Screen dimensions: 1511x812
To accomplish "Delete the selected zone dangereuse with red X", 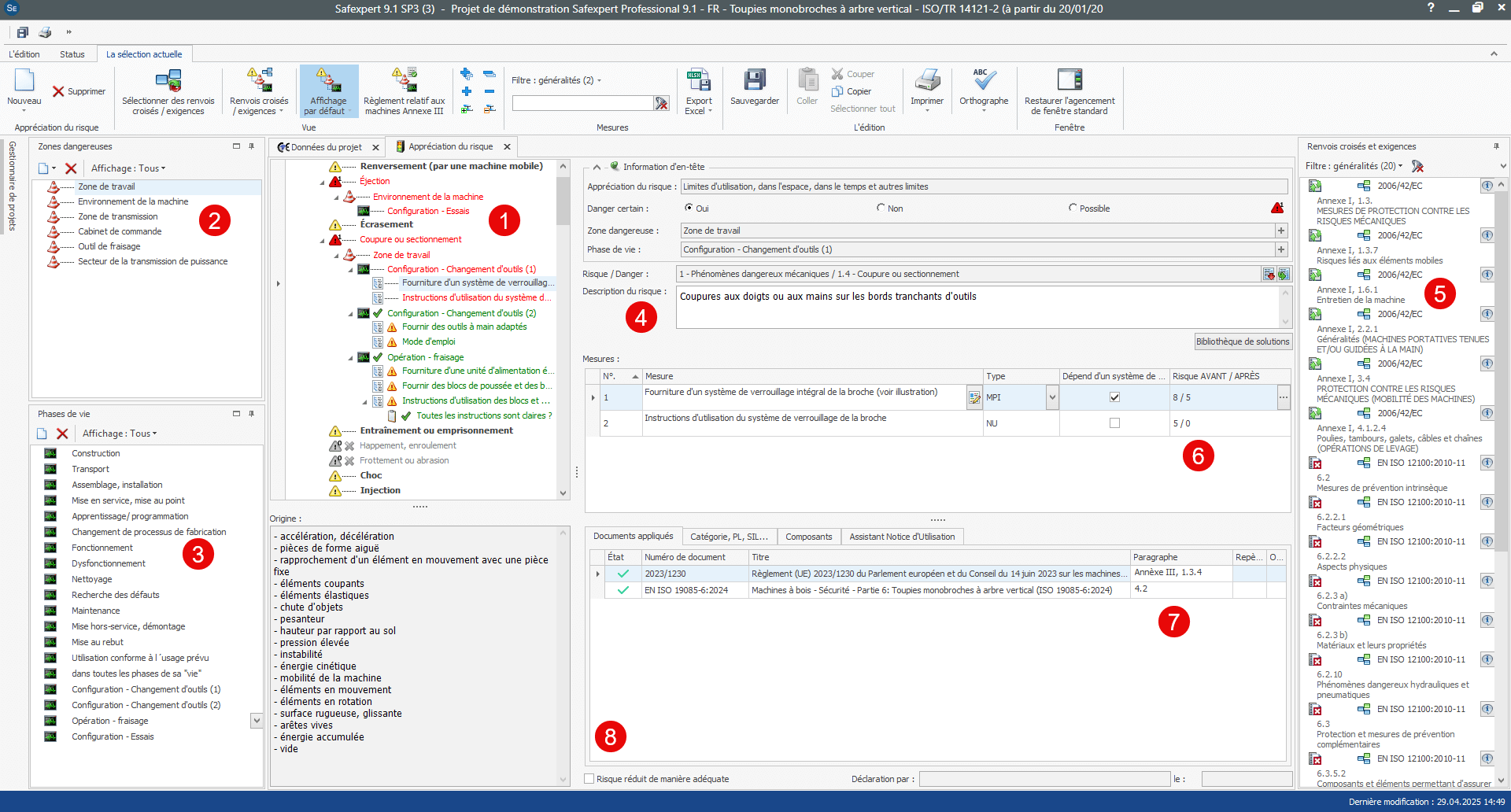I will (x=71, y=168).
